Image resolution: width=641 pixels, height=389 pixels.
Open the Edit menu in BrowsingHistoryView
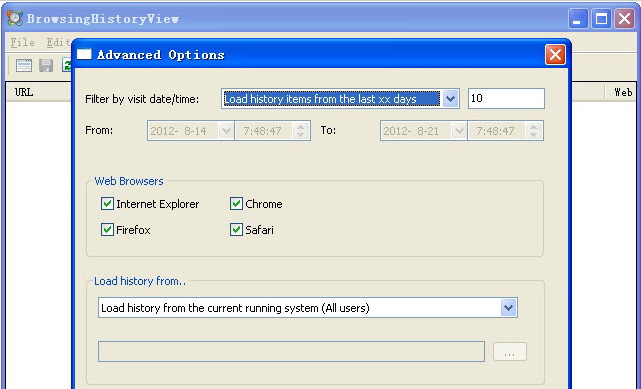(58, 42)
